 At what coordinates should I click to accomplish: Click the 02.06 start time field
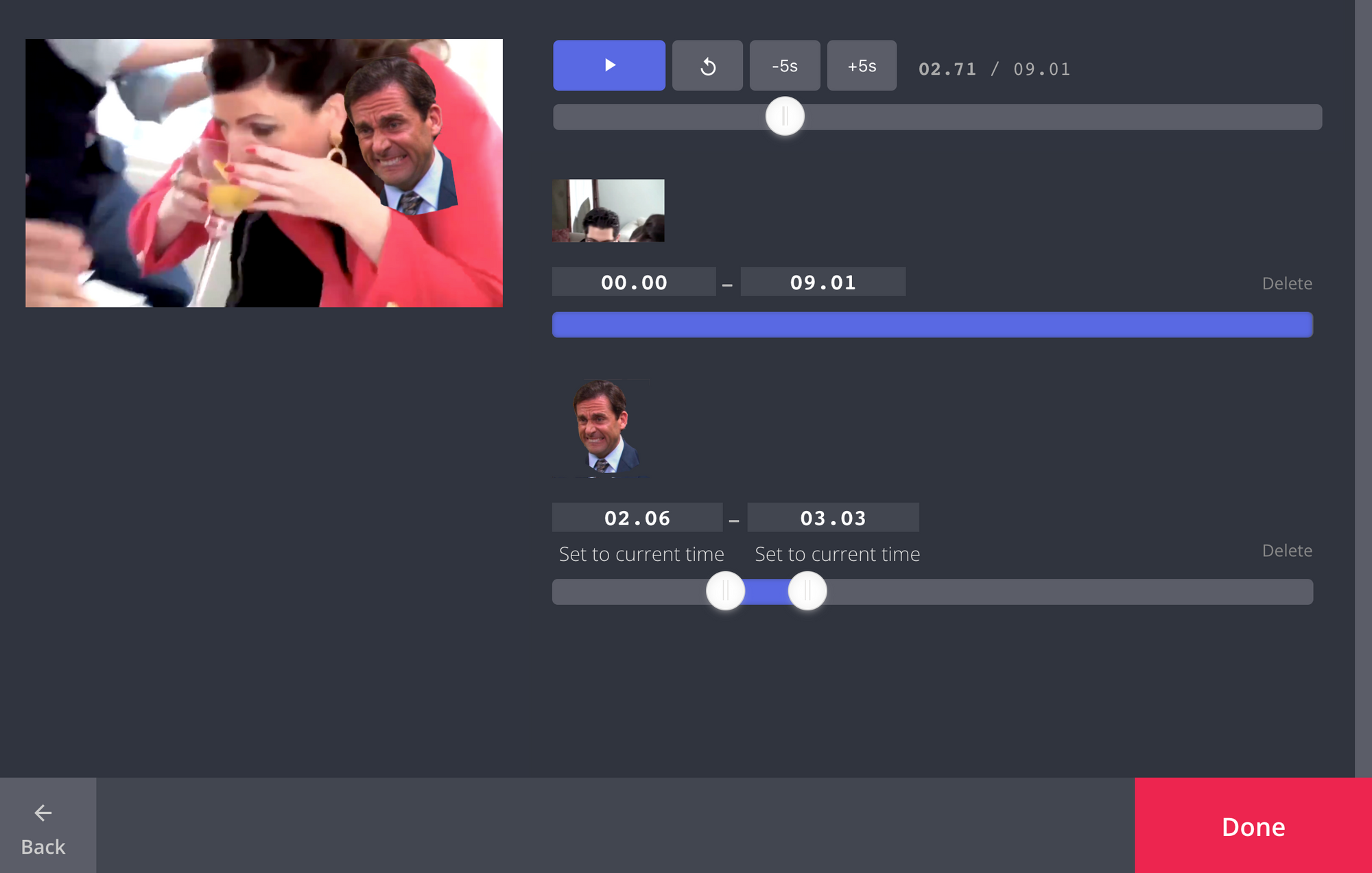point(637,518)
